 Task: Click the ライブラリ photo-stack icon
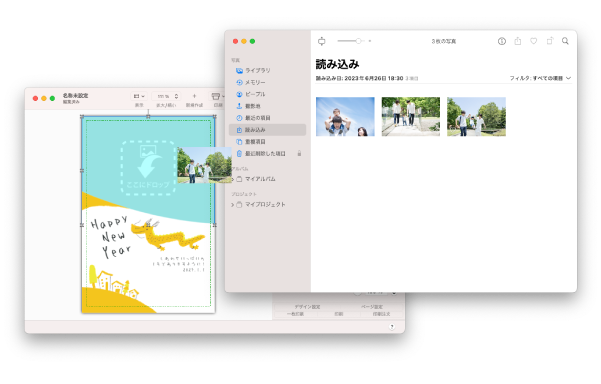(239, 71)
